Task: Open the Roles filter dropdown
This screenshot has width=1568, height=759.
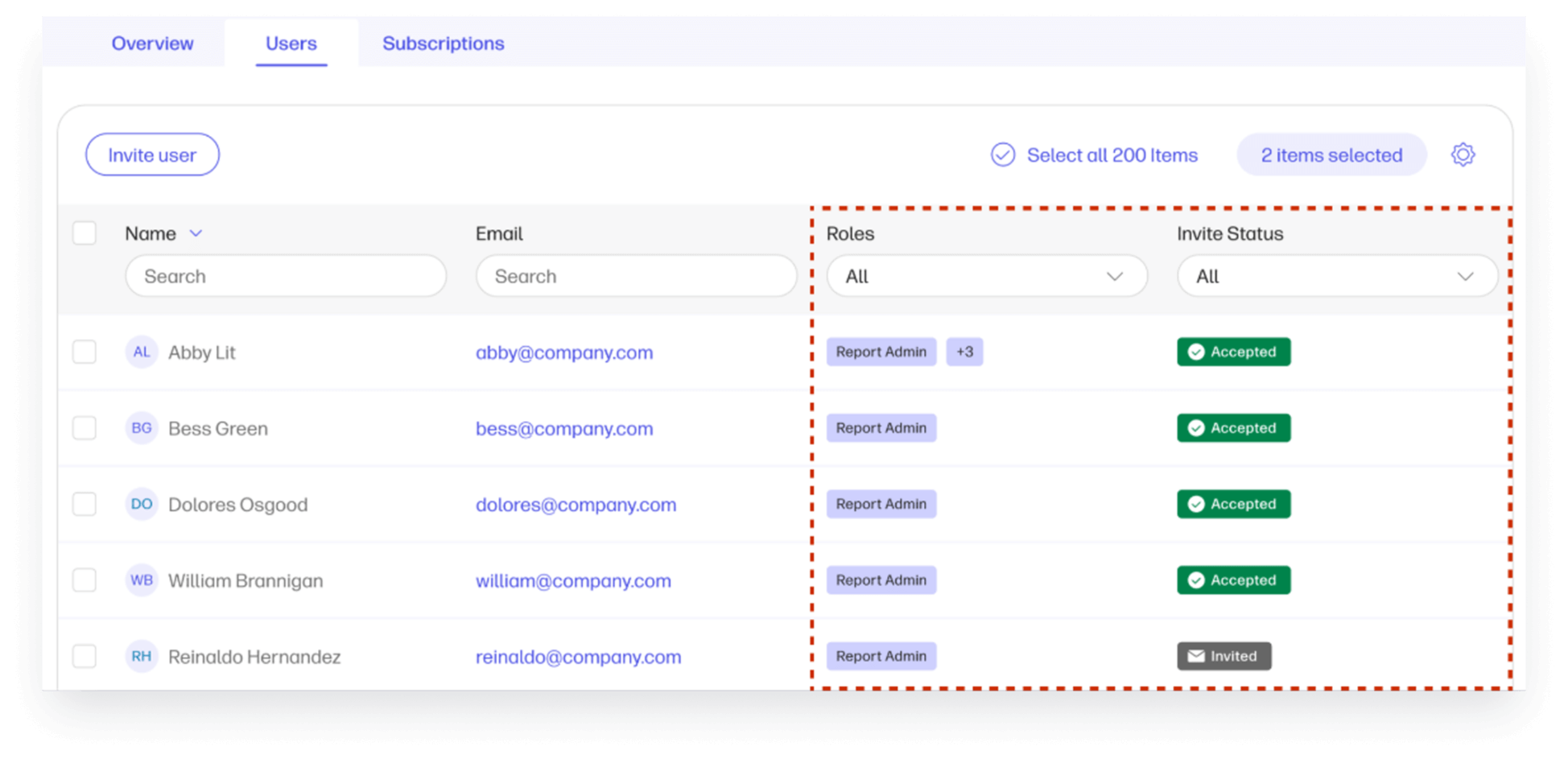Action: coord(987,276)
